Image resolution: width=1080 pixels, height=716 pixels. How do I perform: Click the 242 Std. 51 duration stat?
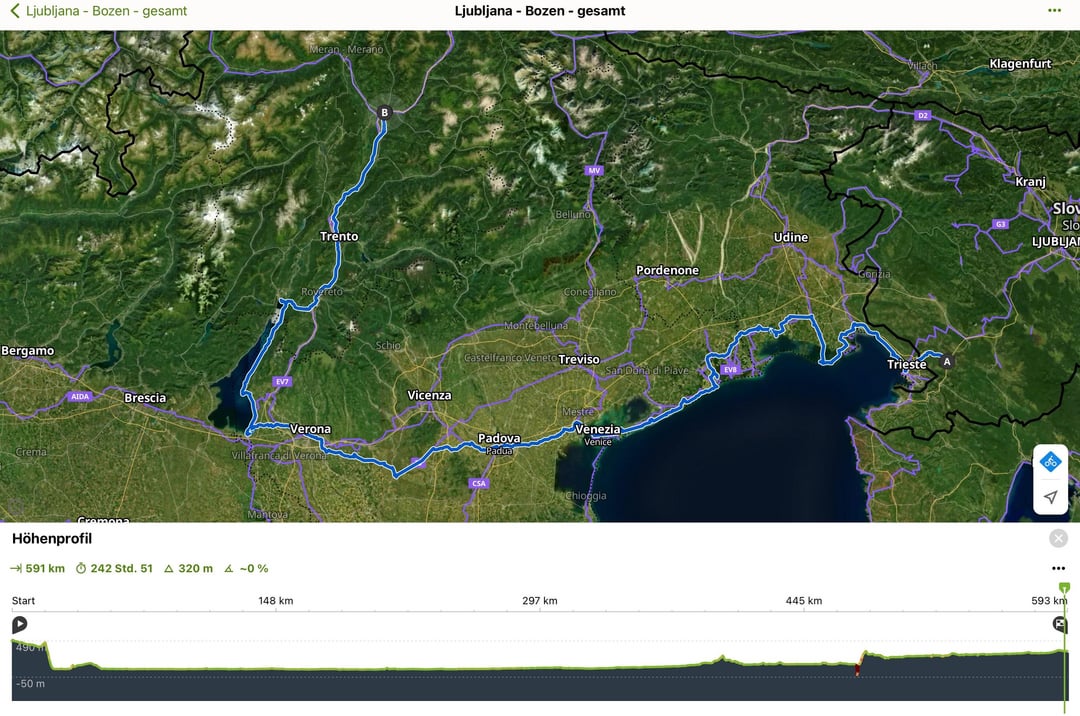tap(114, 569)
